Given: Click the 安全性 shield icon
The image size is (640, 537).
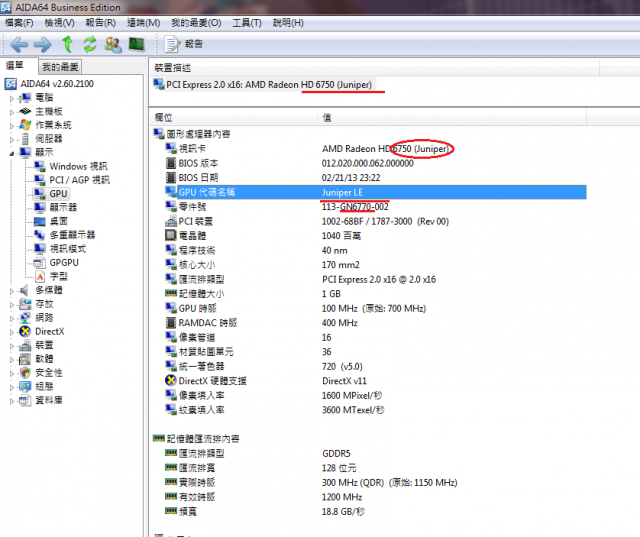Looking at the screenshot, I should coord(25,373).
